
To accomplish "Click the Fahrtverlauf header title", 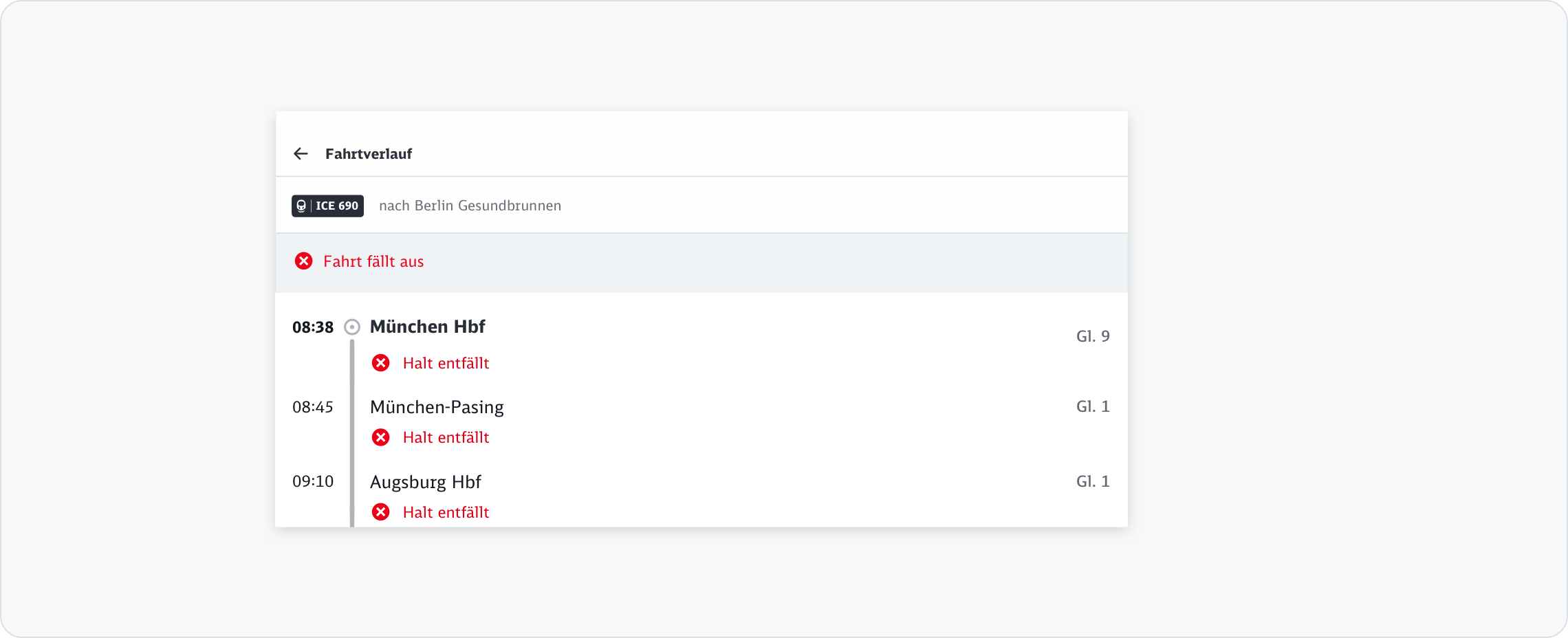I will click(x=369, y=154).
